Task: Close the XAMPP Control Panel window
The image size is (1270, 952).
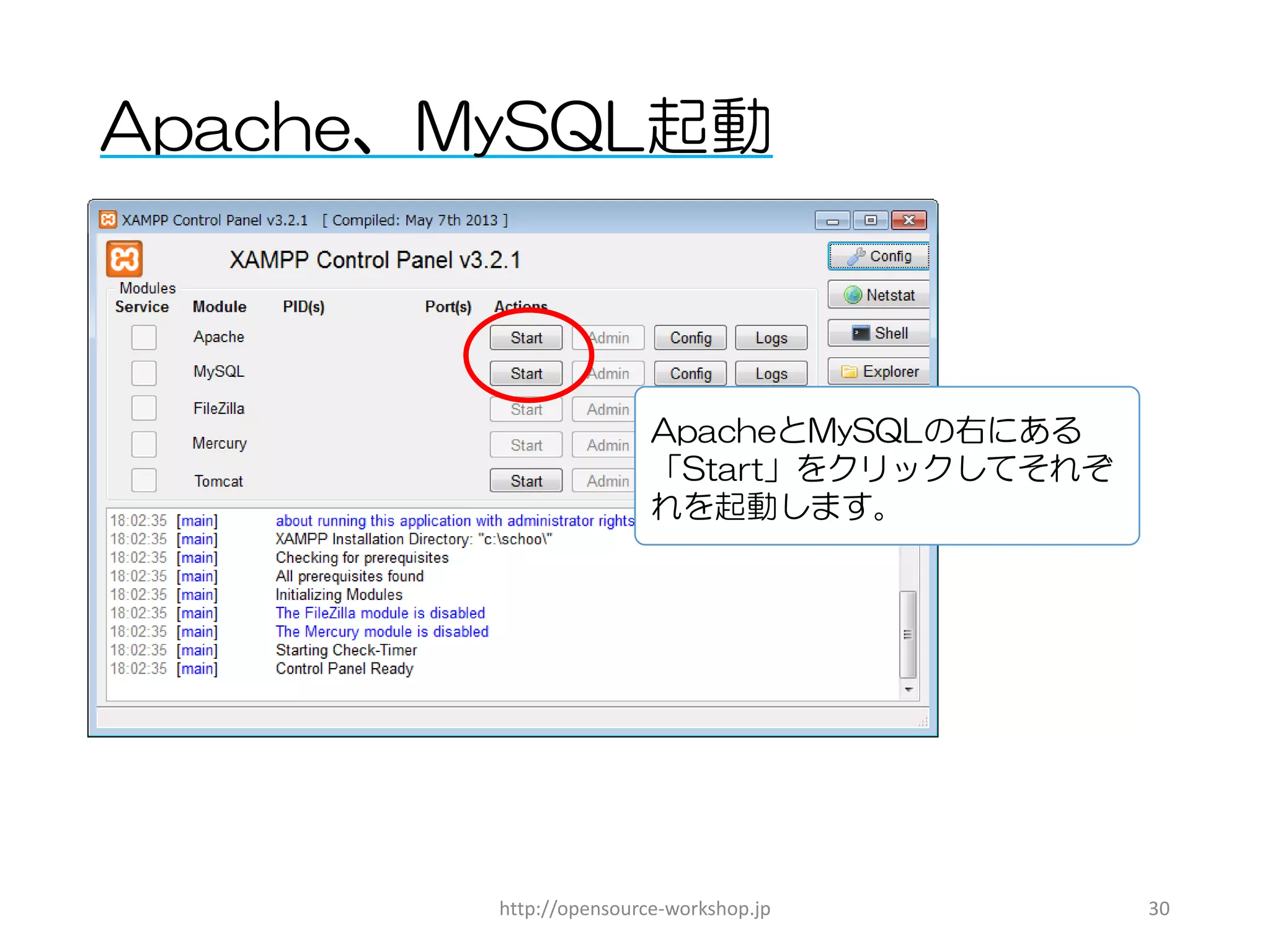Action: [909, 221]
